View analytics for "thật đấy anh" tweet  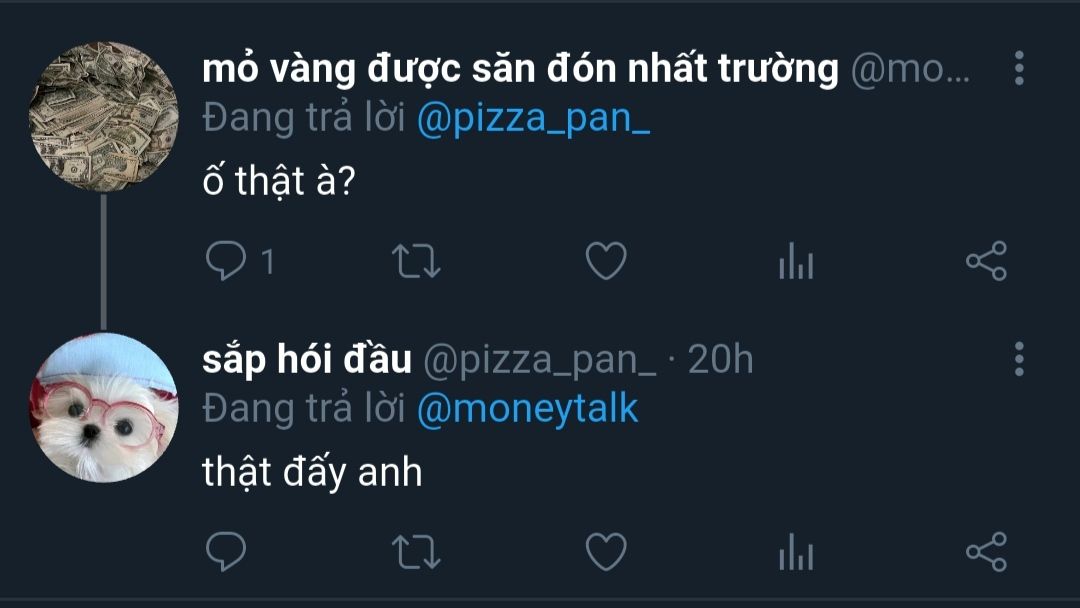(796, 552)
